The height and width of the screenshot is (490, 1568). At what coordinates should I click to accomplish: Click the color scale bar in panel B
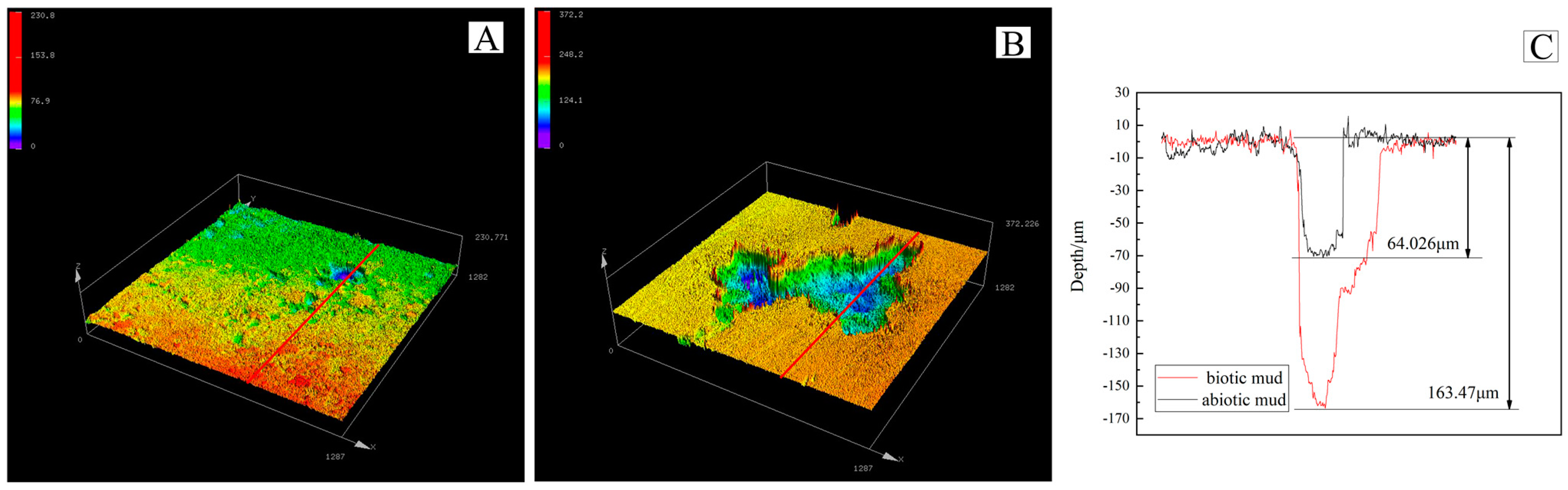pos(543,79)
